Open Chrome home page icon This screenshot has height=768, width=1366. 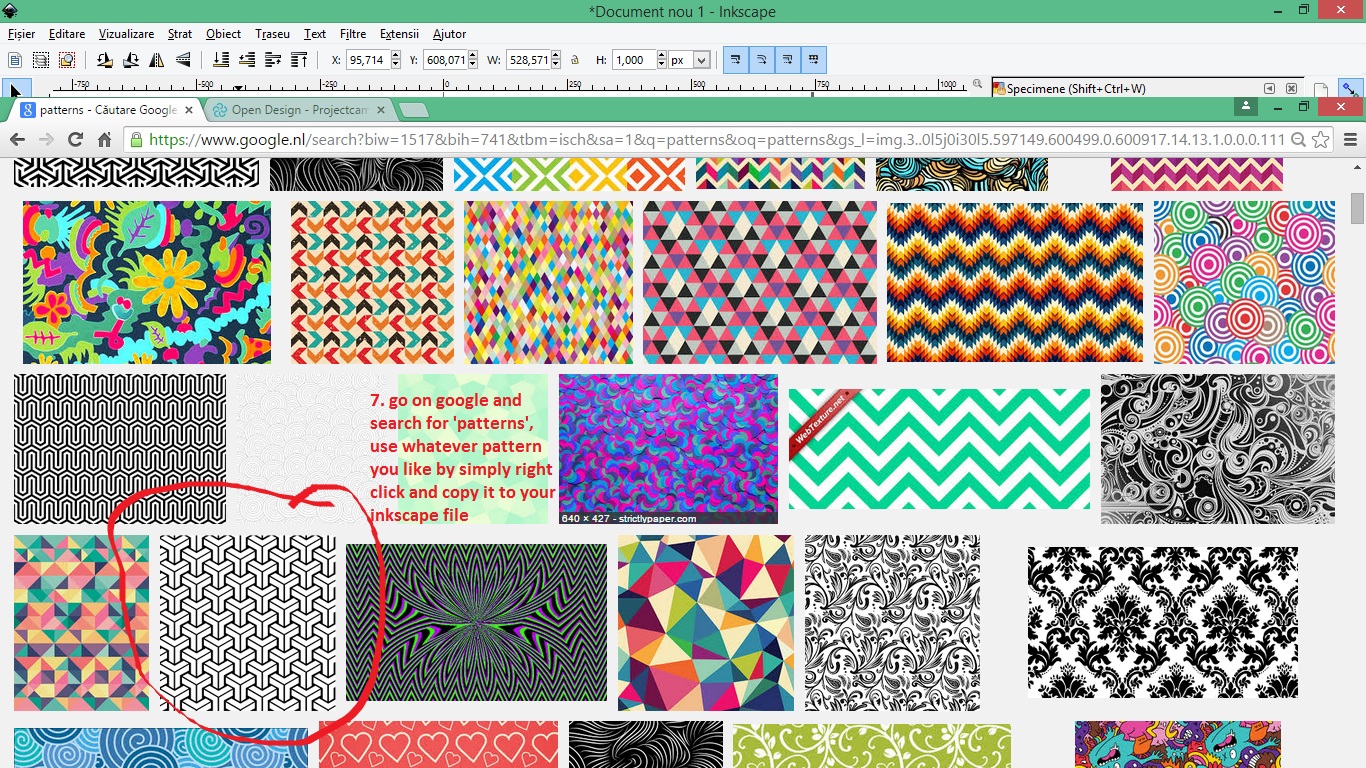pos(104,140)
